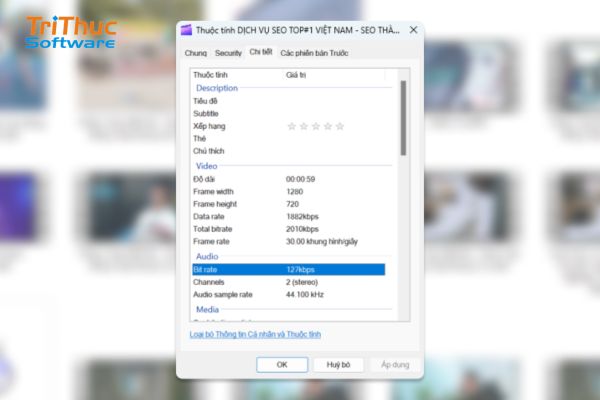The image size is (600, 400).
Task: Click the Áp dụng button
Action: (395, 364)
